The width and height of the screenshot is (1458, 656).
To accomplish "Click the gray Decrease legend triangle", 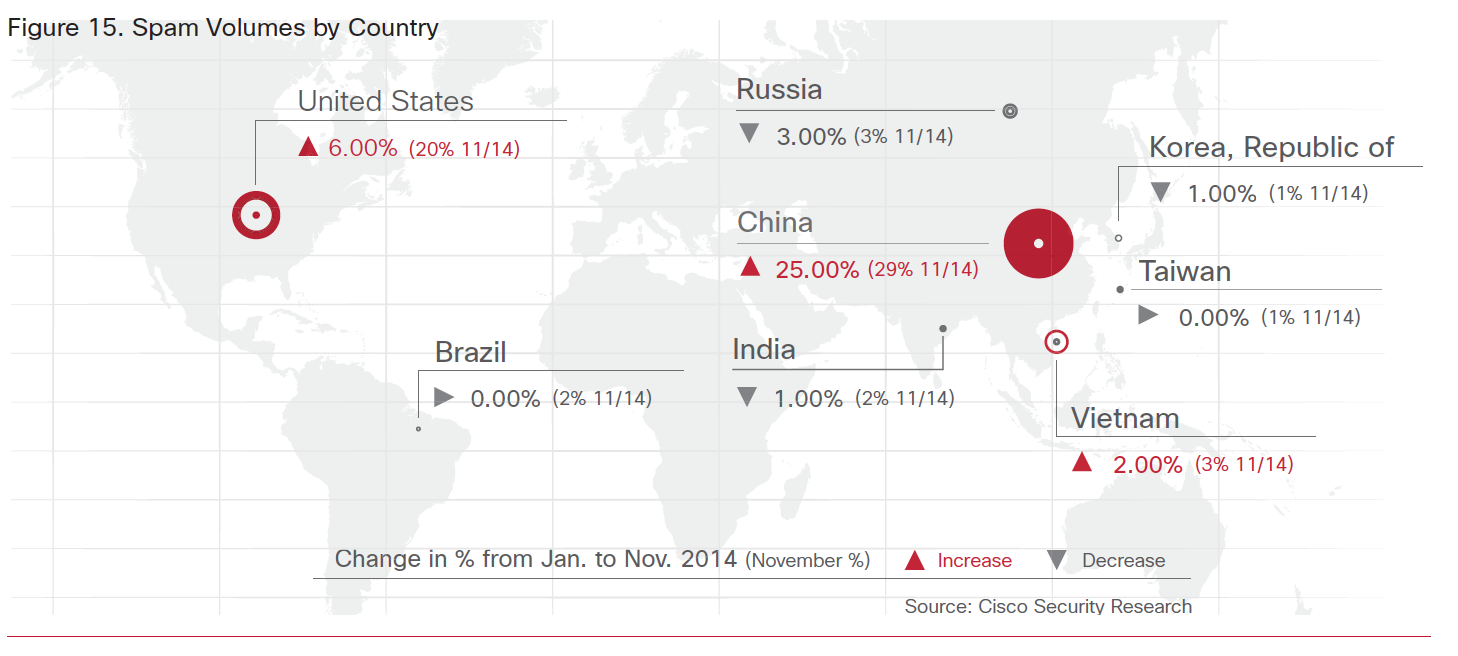I will click(x=1056, y=560).
